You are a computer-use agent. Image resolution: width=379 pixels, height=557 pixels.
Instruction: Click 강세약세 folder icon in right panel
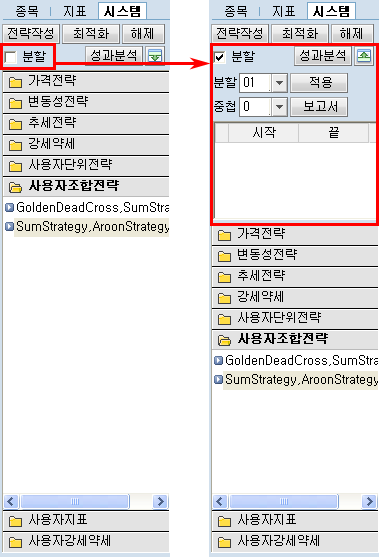[x=224, y=298]
